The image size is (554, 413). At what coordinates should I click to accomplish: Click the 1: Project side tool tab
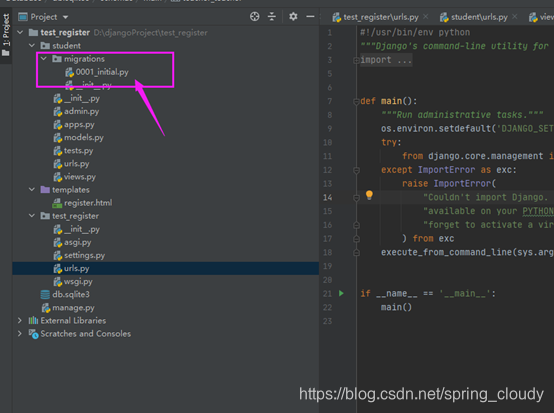(x=6, y=35)
